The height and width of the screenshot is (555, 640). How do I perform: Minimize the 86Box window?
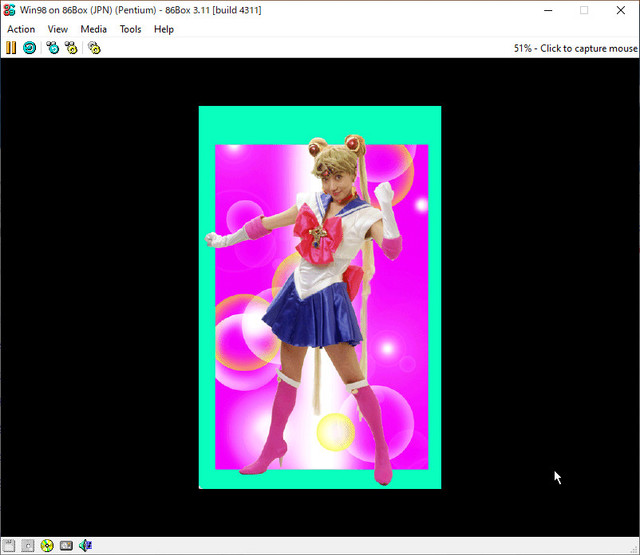pos(548,10)
